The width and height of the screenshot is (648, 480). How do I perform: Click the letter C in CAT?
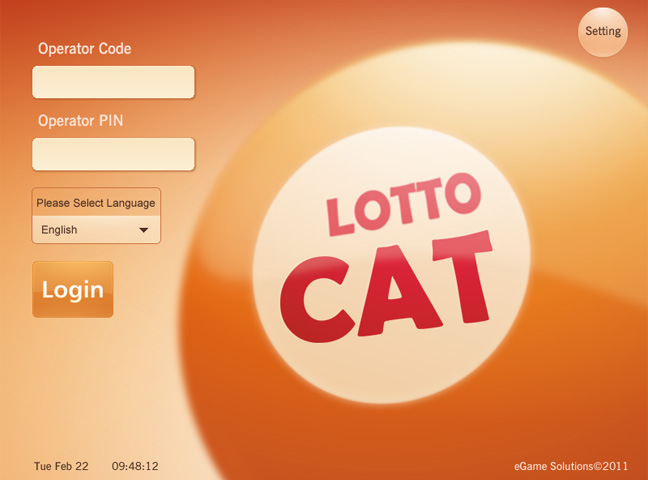tap(316, 300)
